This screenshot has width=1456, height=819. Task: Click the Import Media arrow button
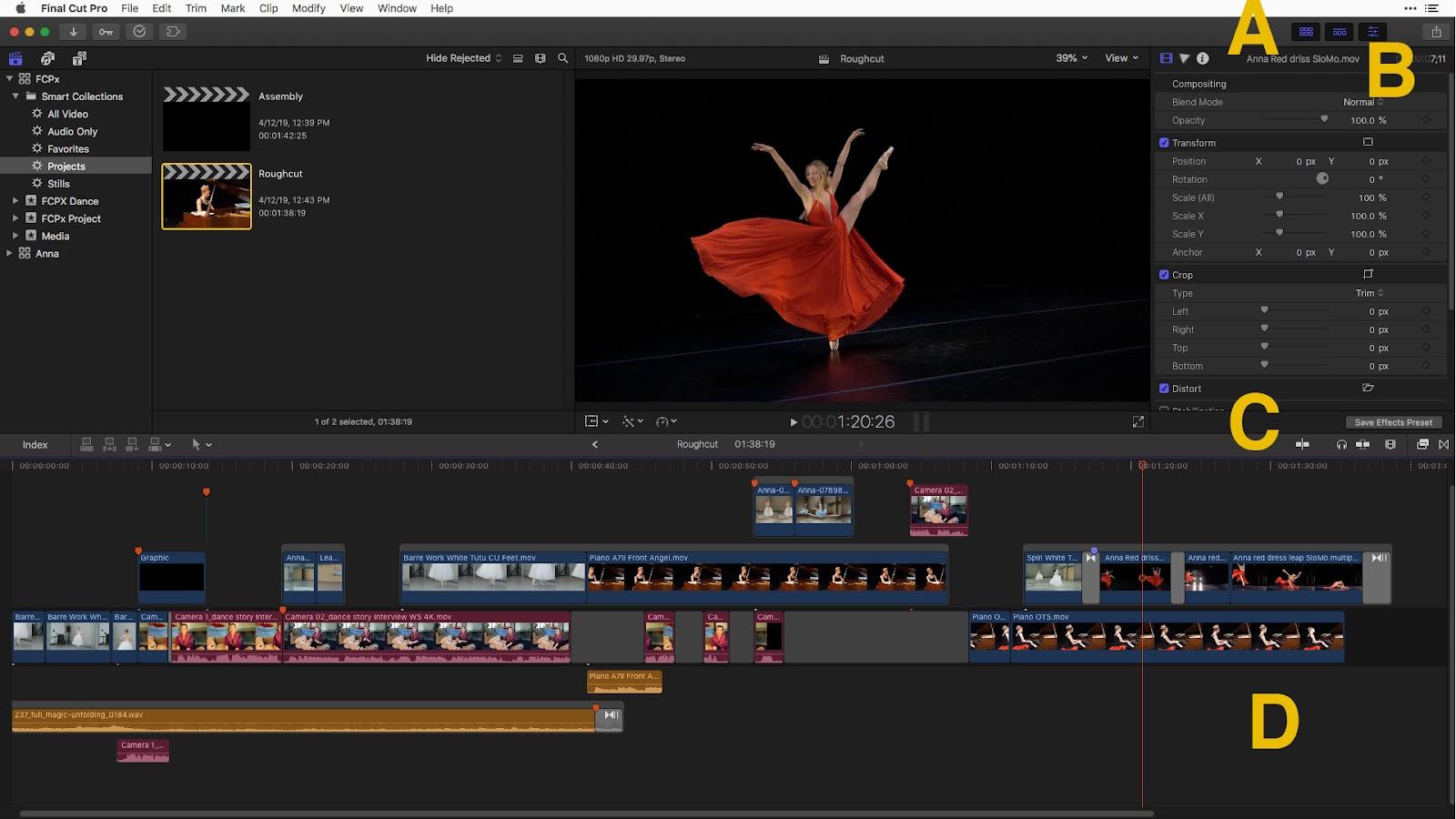coord(74,32)
